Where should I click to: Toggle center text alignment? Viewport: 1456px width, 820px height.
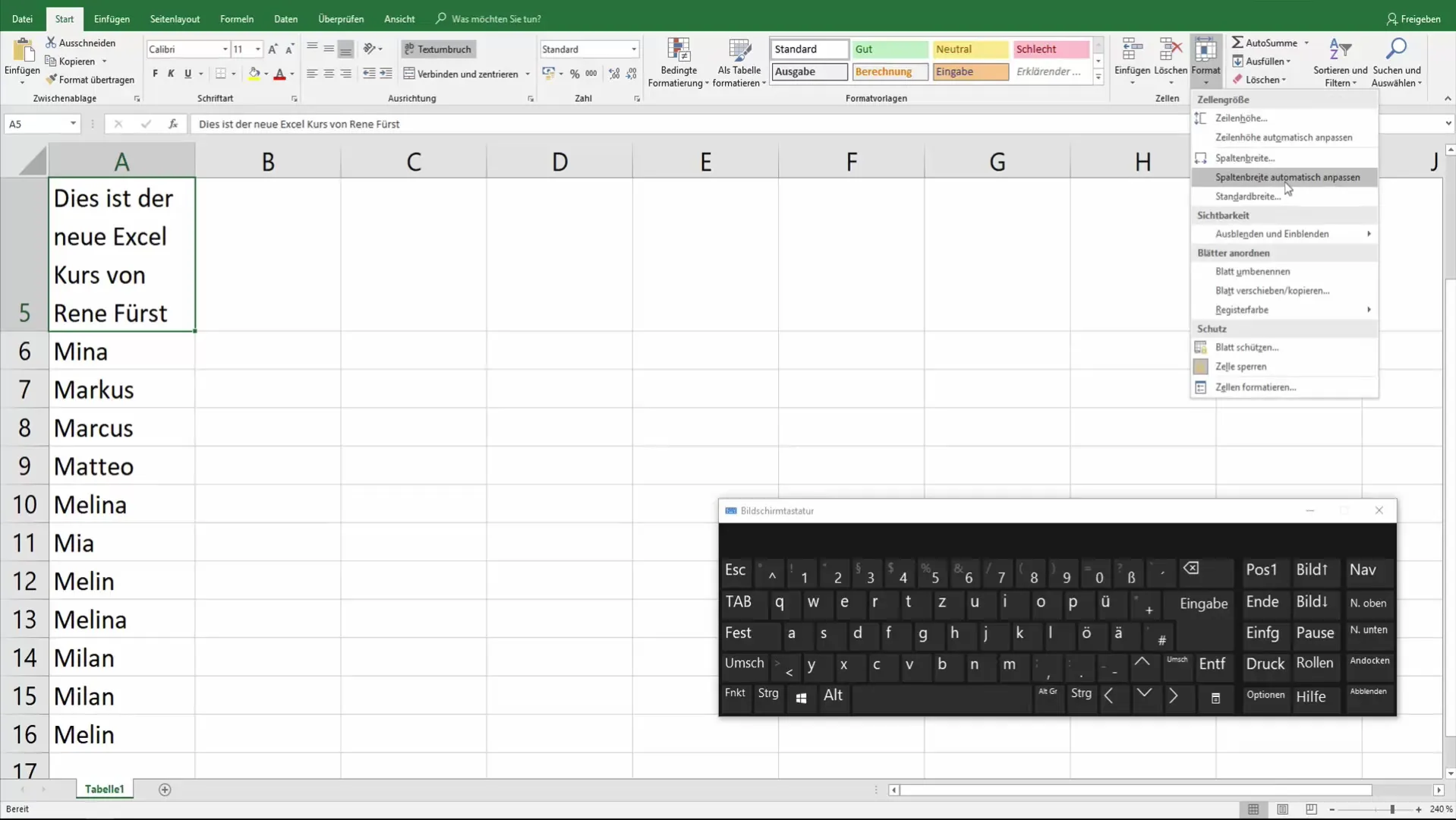click(x=329, y=74)
